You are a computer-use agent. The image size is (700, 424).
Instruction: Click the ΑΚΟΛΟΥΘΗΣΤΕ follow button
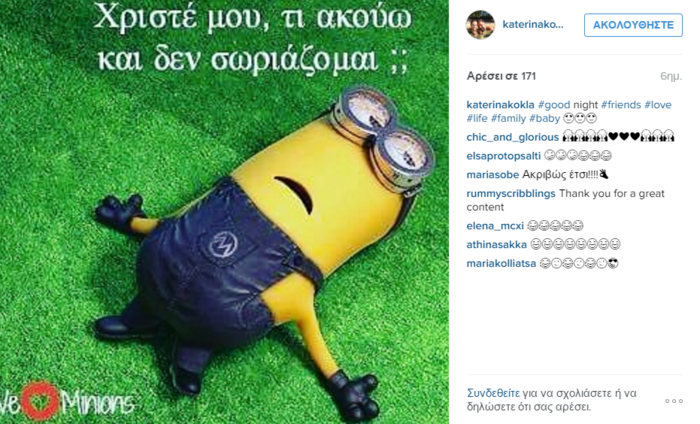click(x=633, y=25)
